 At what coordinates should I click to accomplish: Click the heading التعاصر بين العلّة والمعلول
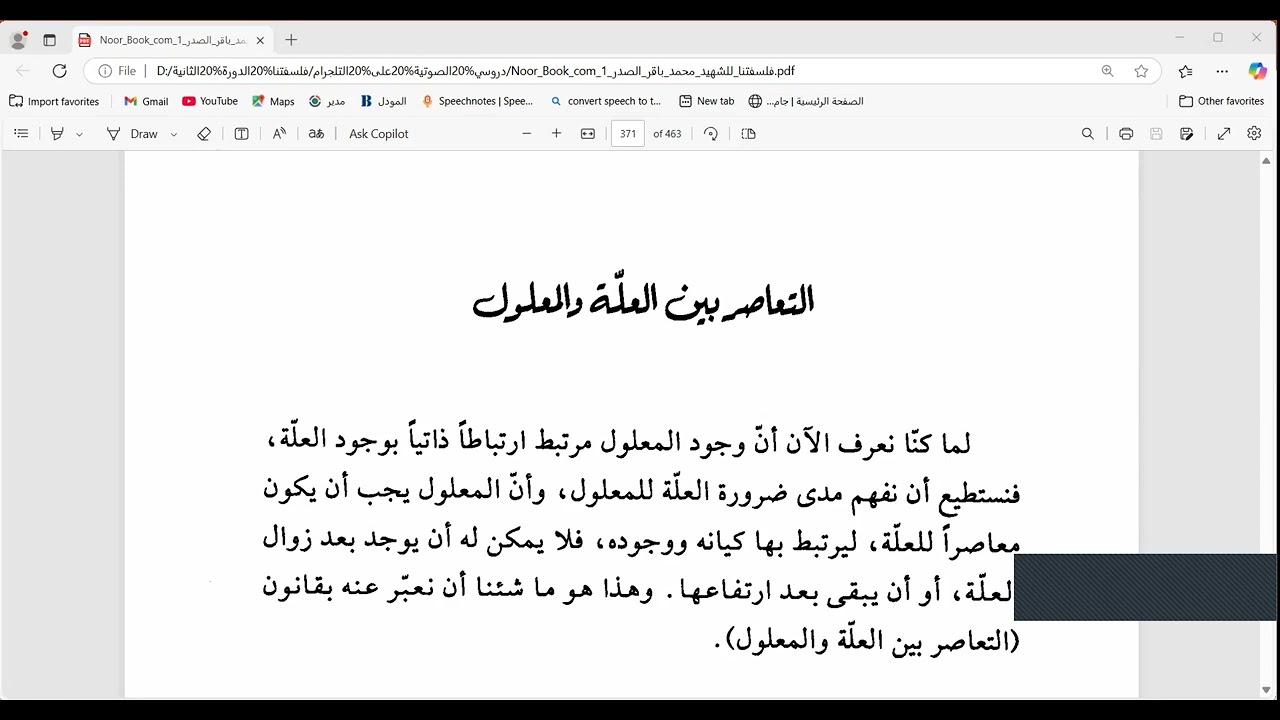tap(643, 301)
